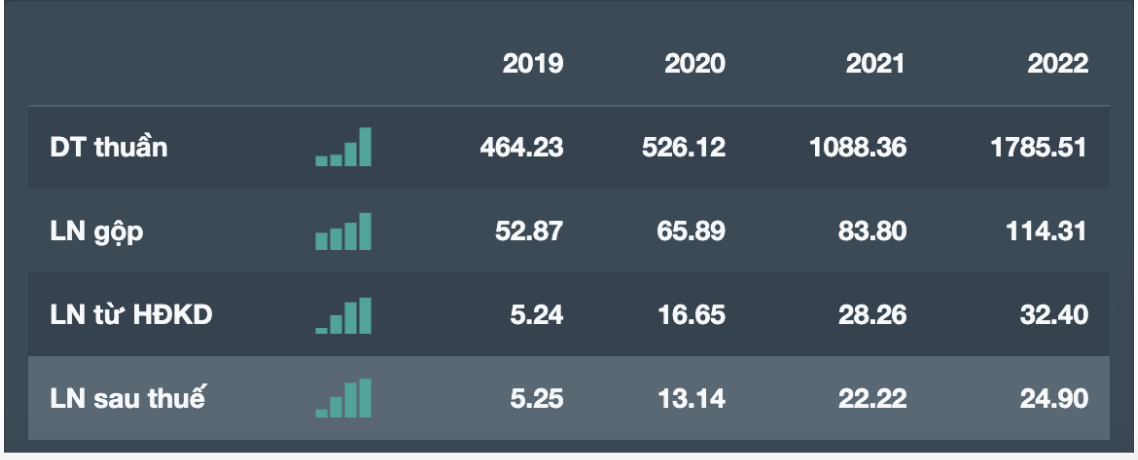Click the DT thuần row label

click(109, 148)
